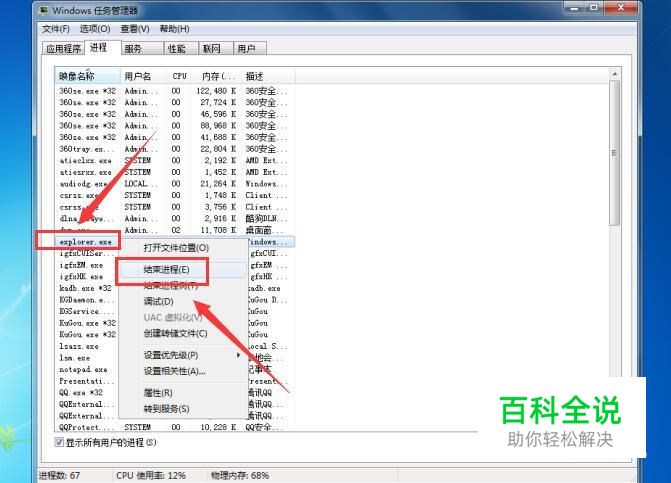Sort by the 用户名 column header
This screenshot has width=671, height=483.
pos(143,76)
